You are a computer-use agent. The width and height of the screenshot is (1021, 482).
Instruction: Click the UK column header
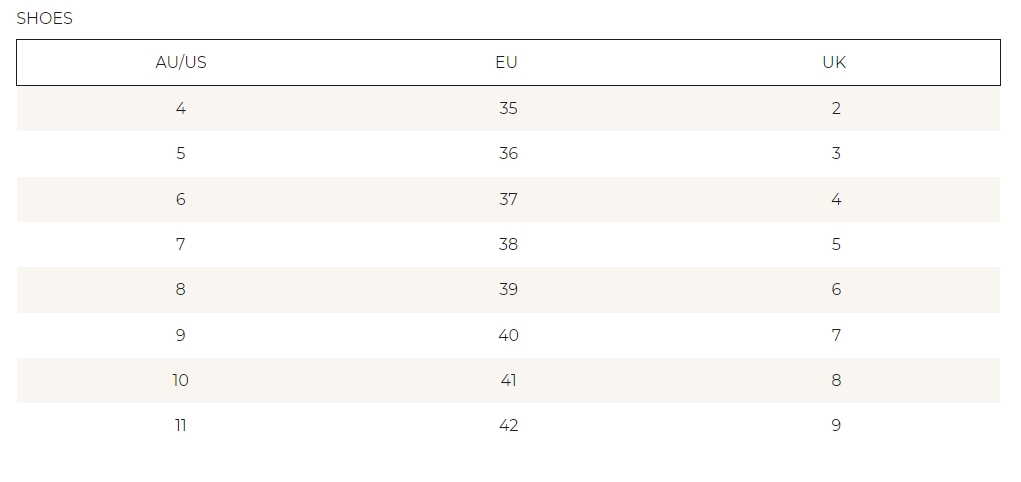pyautogui.click(x=834, y=62)
